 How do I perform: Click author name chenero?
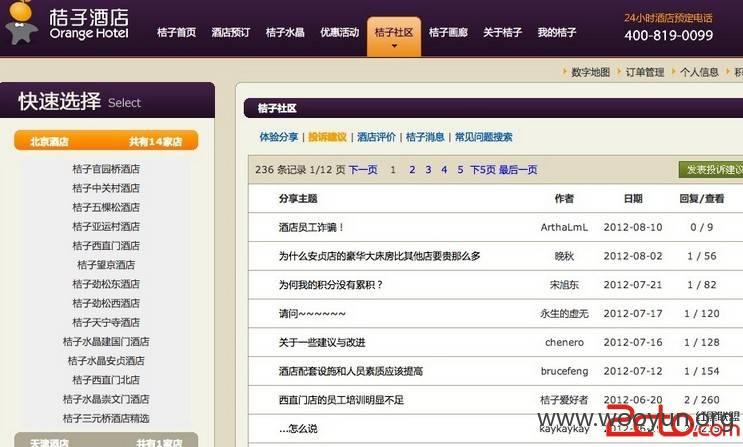564,342
